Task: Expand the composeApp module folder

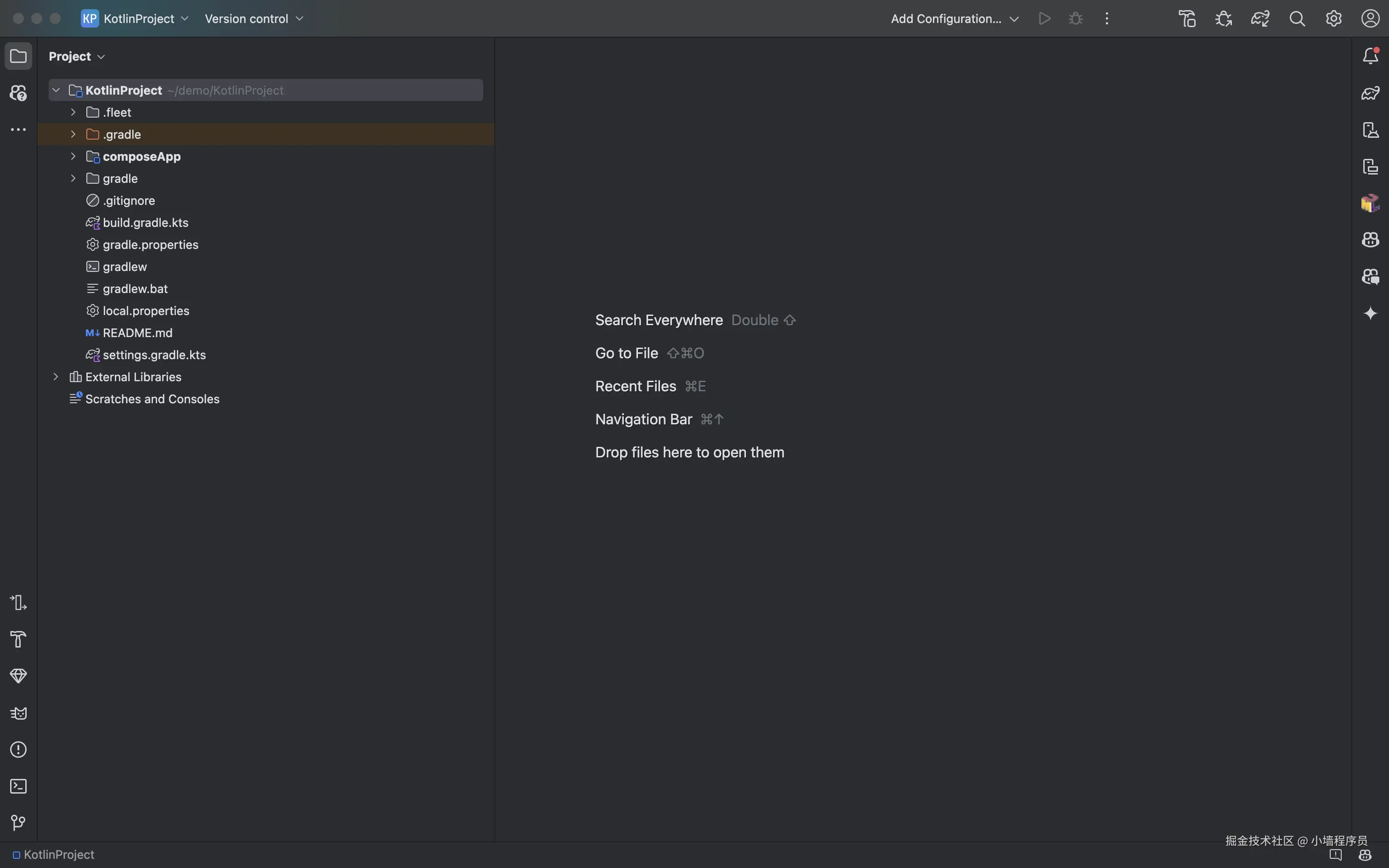Action: point(73,156)
